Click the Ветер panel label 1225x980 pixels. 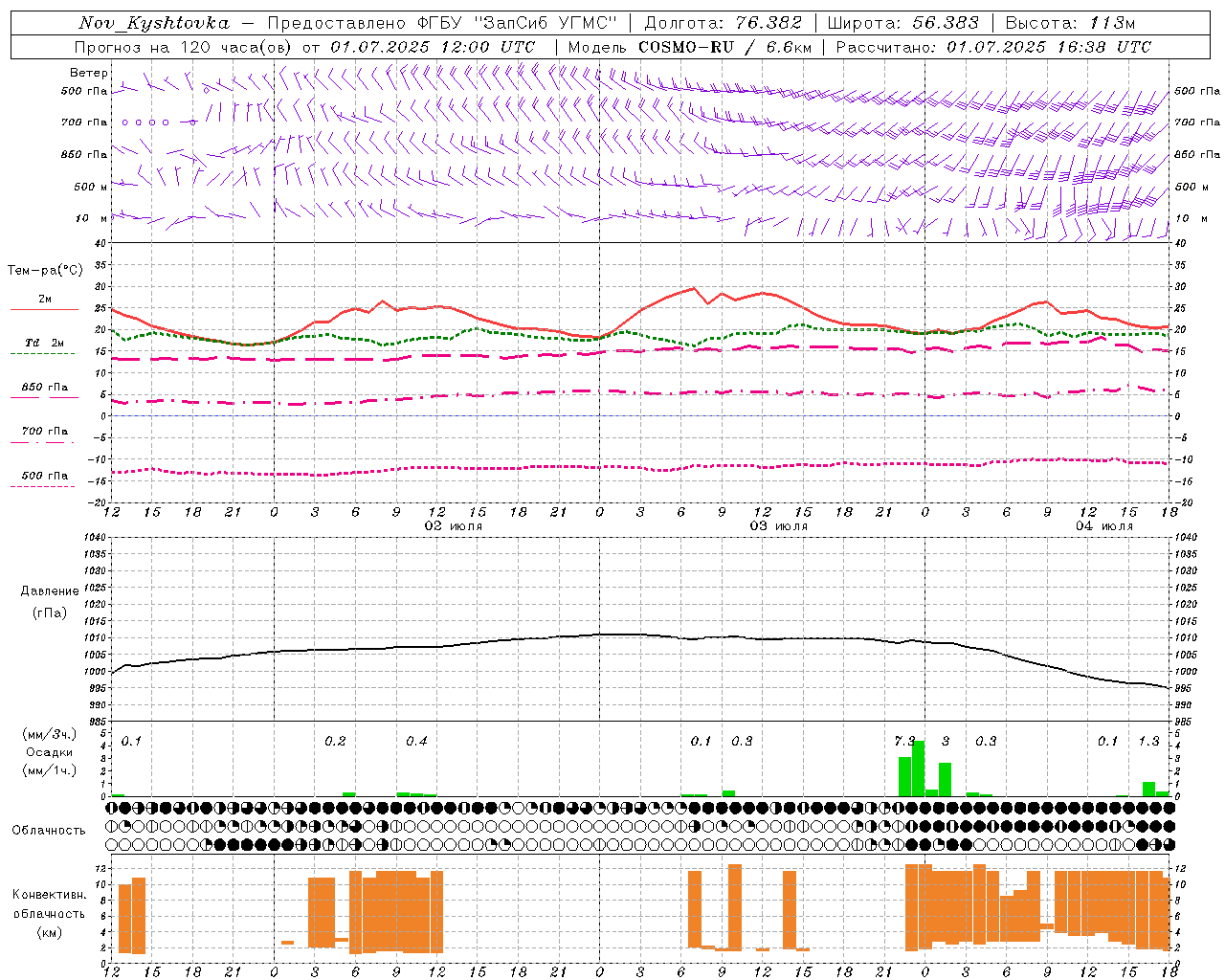[x=89, y=73]
